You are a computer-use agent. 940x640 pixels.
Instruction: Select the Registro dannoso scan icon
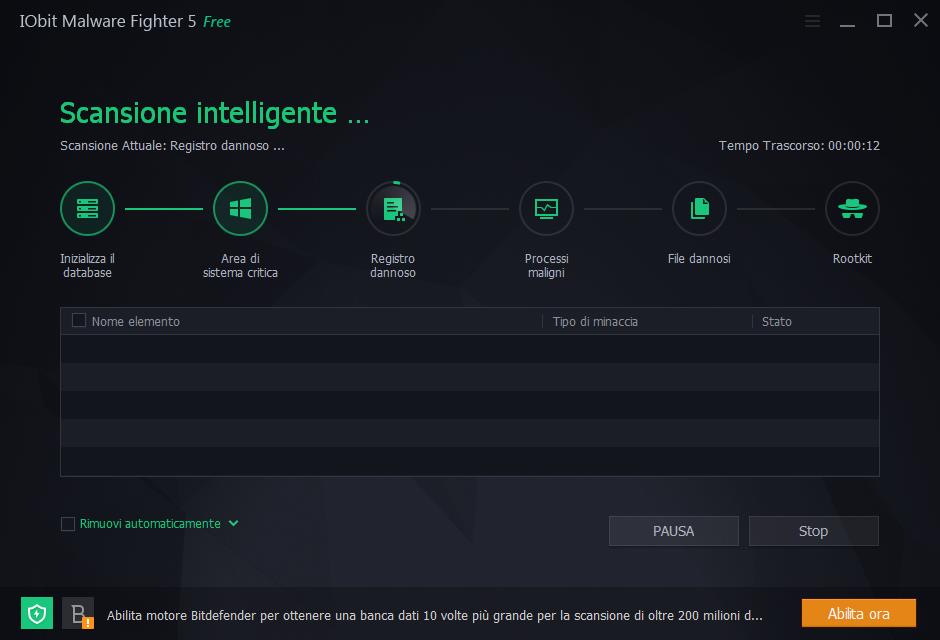click(x=393, y=208)
